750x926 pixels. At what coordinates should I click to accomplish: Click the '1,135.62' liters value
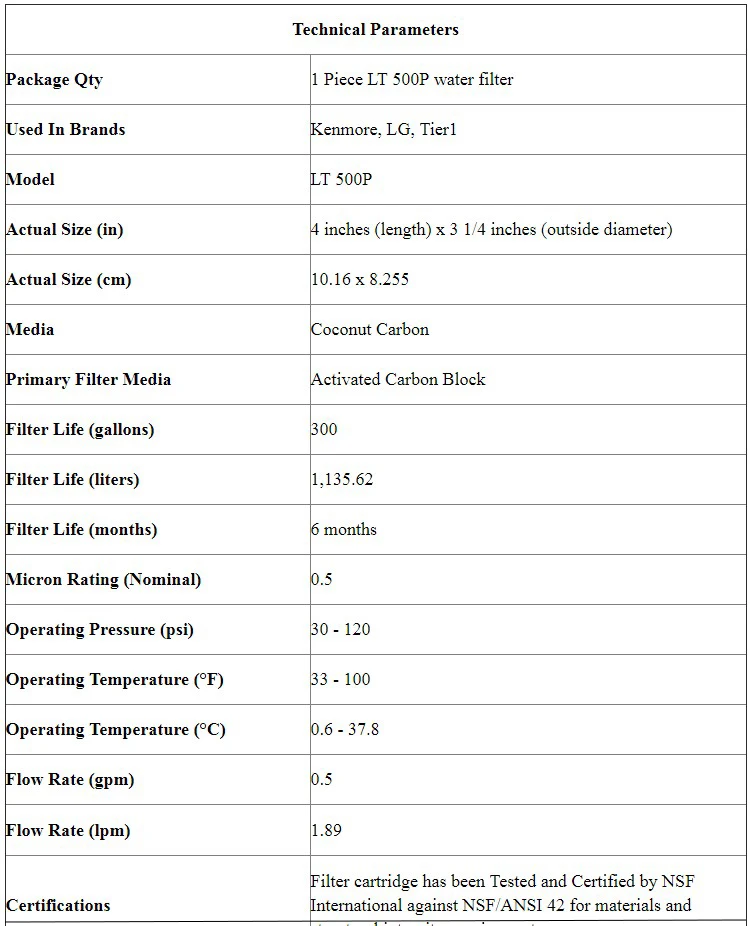342,479
